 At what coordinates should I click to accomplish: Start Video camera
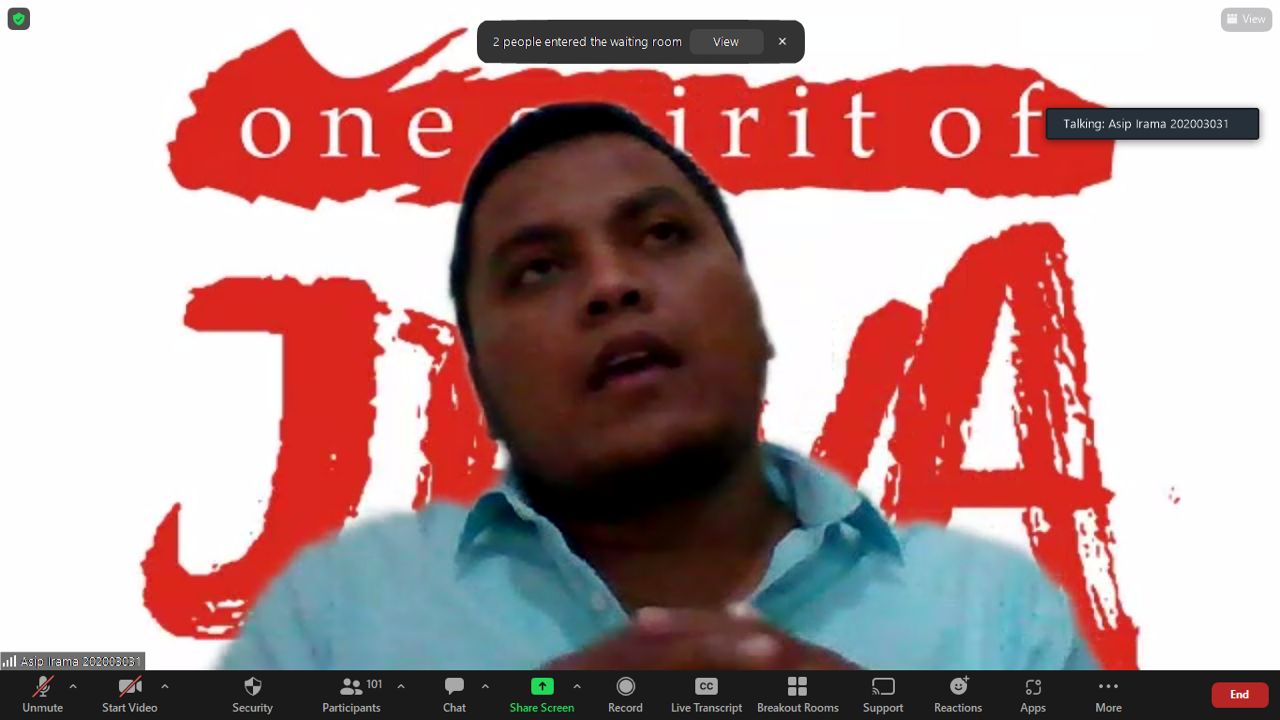click(x=129, y=687)
